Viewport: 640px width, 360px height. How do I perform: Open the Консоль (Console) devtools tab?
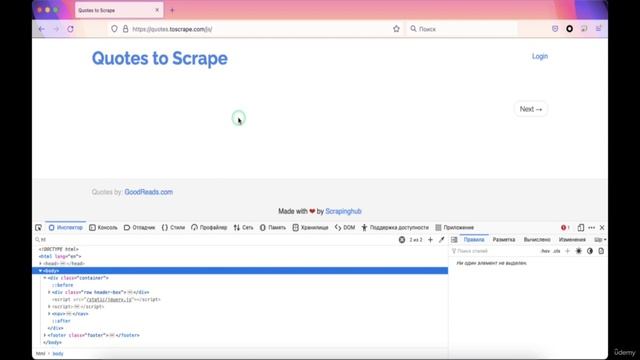pyautogui.click(x=103, y=227)
